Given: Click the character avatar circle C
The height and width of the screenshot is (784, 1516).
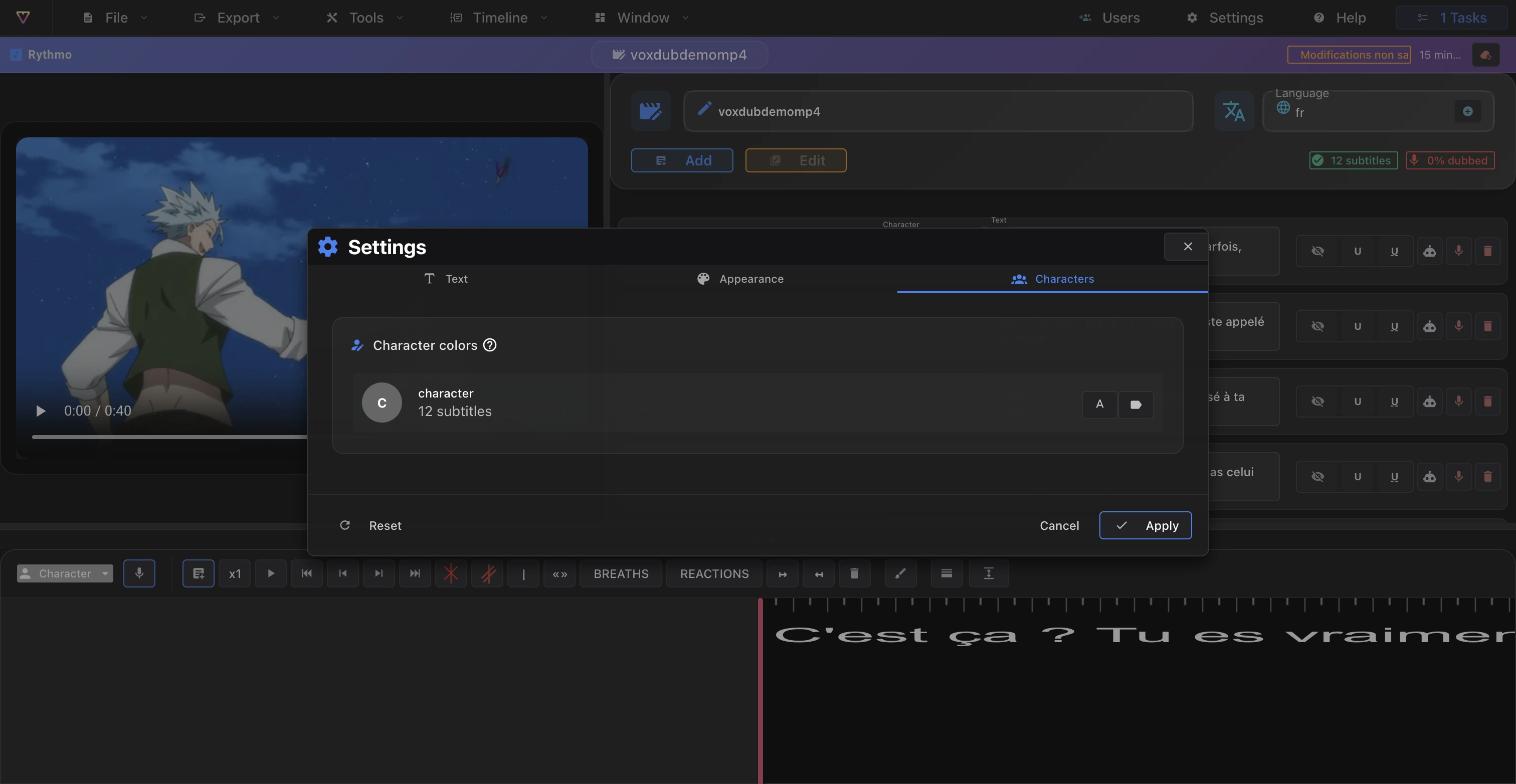Looking at the screenshot, I should [x=382, y=403].
